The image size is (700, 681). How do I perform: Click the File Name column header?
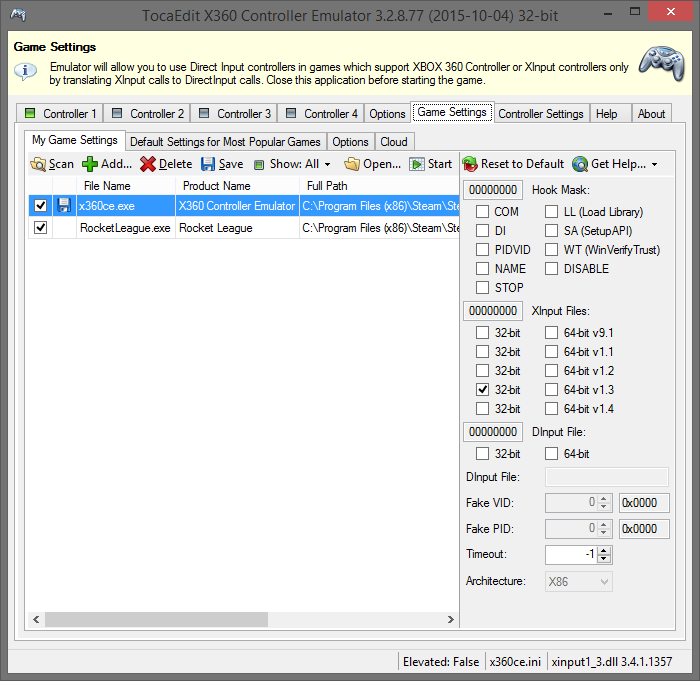click(x=126, y=186)
